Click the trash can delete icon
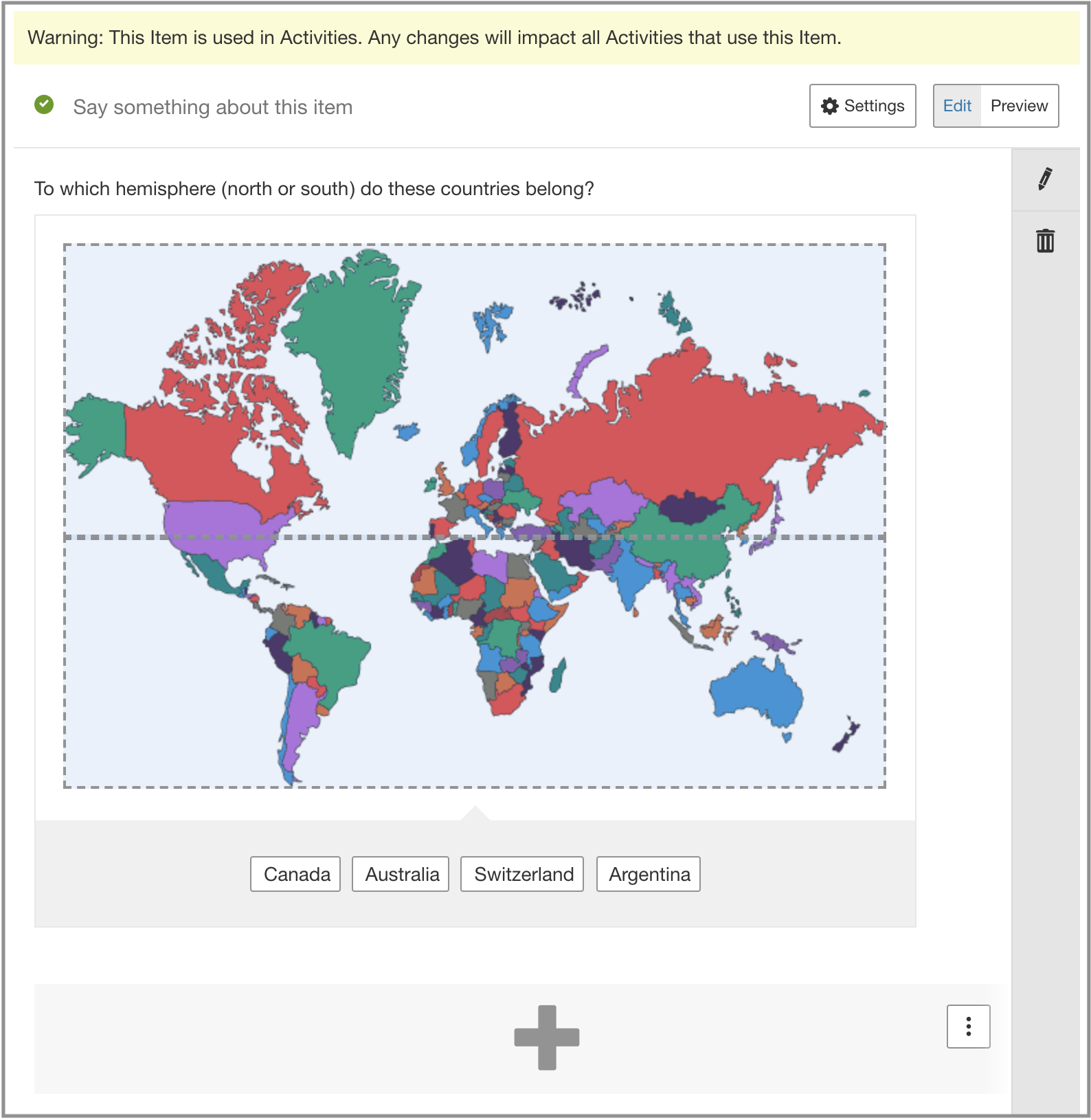 coord(1045,240)
